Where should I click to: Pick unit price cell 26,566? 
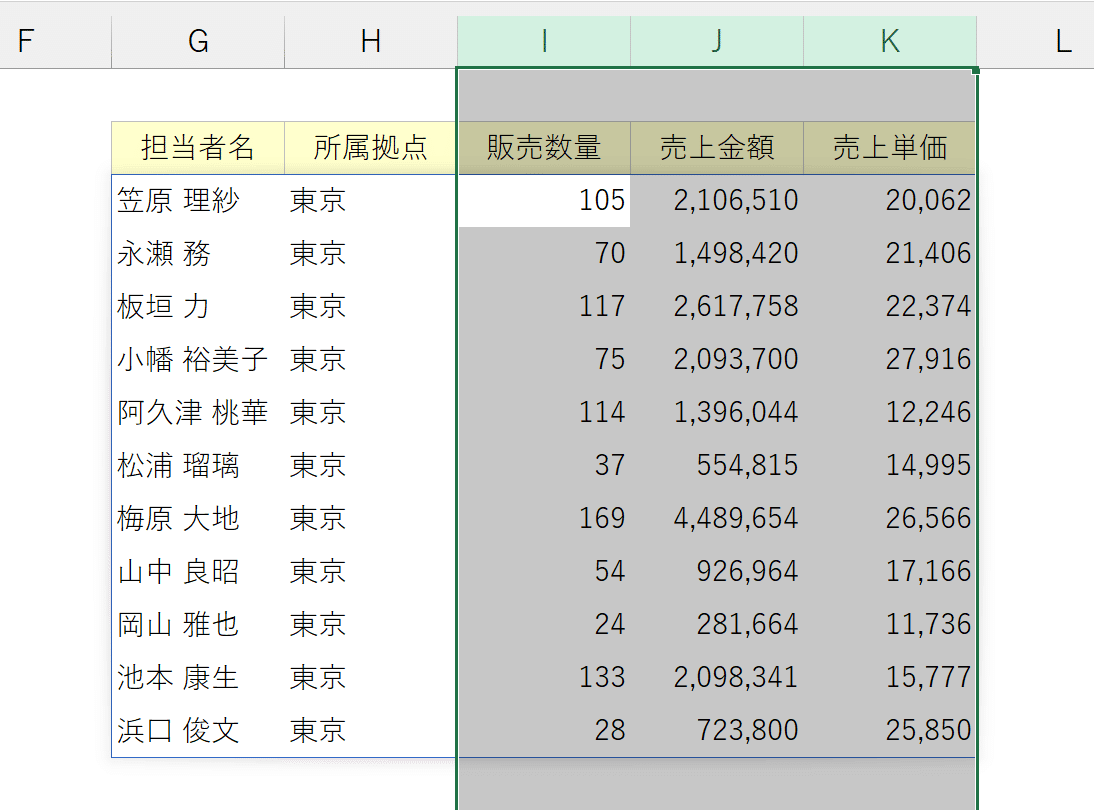tap(890, 518)
